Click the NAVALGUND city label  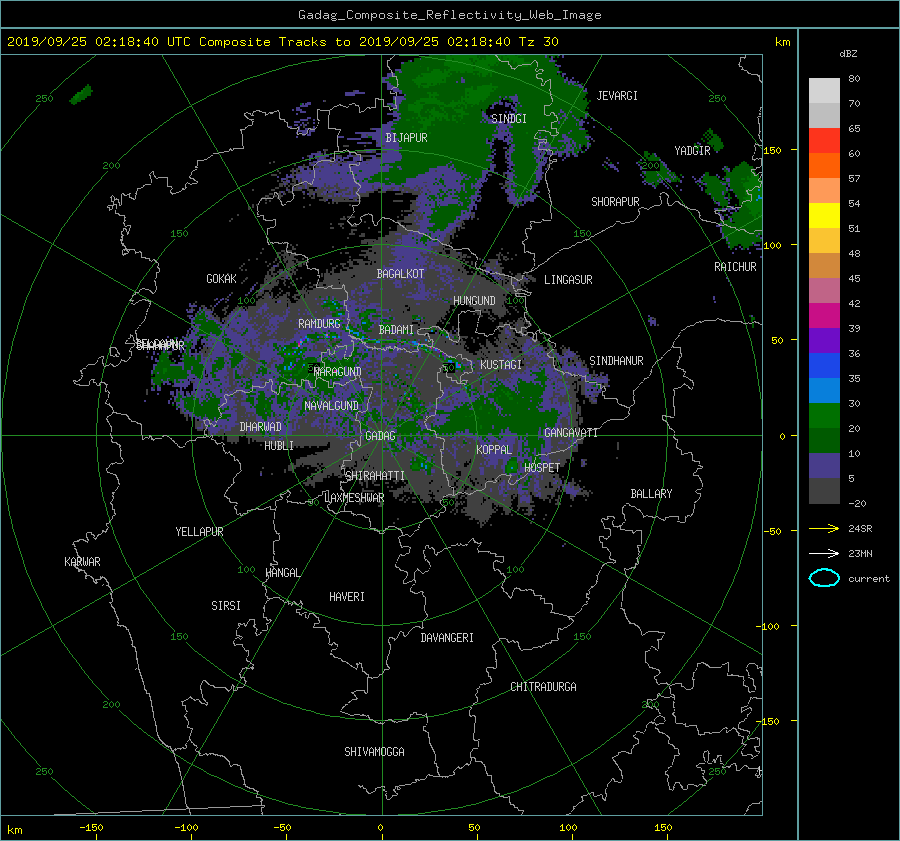tap(331, 406)
